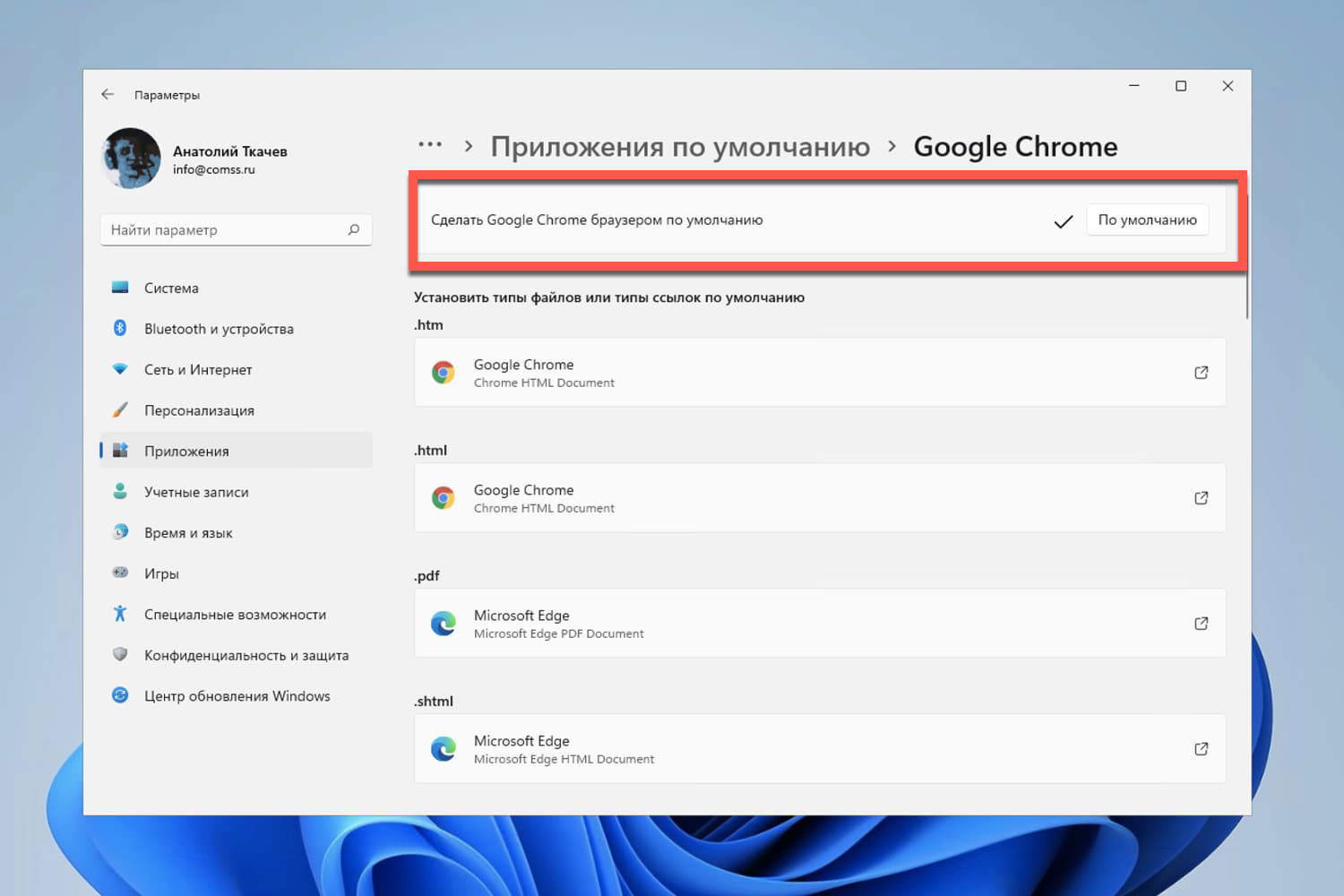Change the .shtml default app row
Image resolution: width=1344 pixels, height=896 pixels.
tap(820, 748)
